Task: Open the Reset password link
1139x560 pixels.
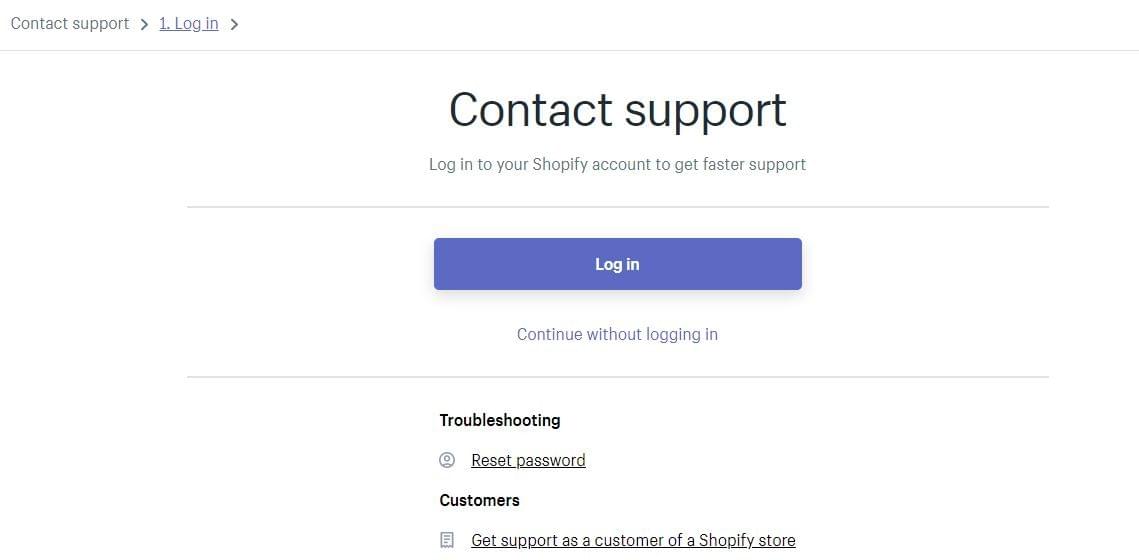Action: pyautogui.click(x=528, y=460)
